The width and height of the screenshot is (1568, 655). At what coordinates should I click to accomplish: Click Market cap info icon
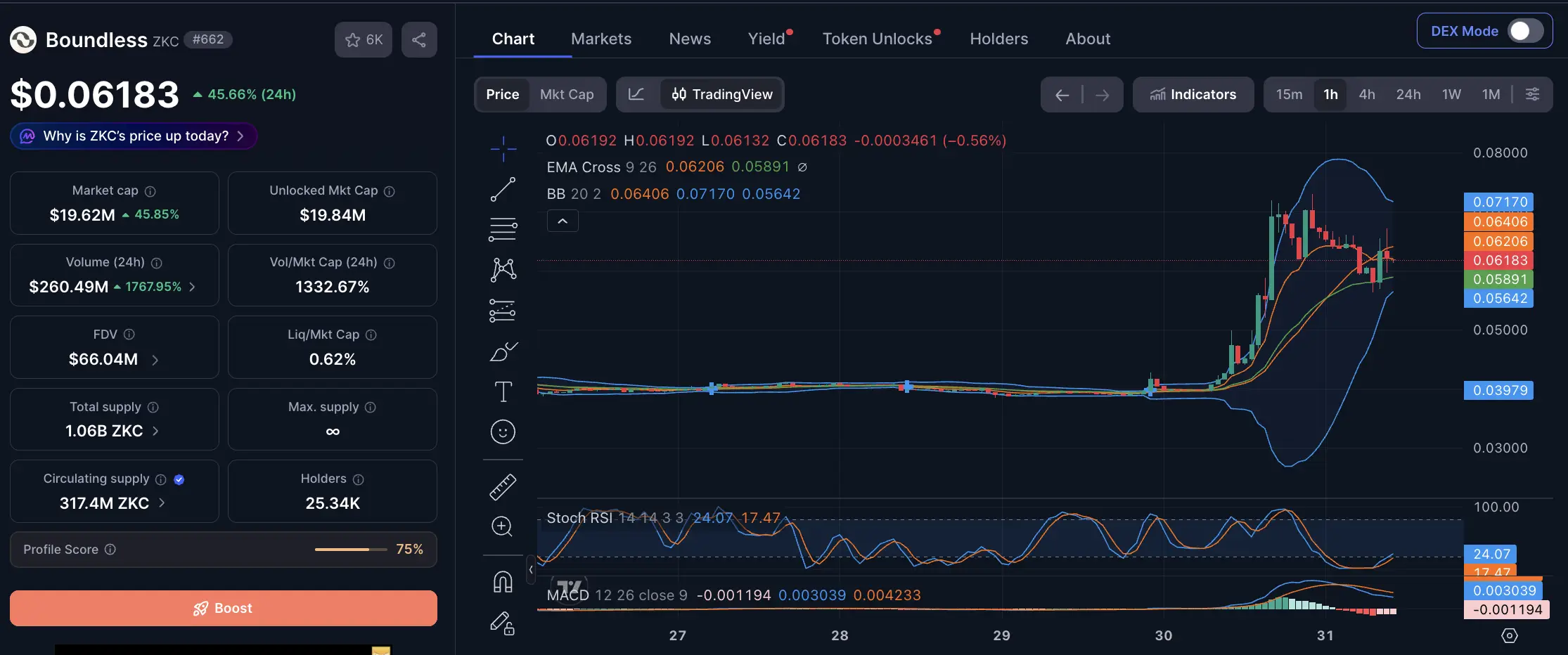(x=150, y=191)
